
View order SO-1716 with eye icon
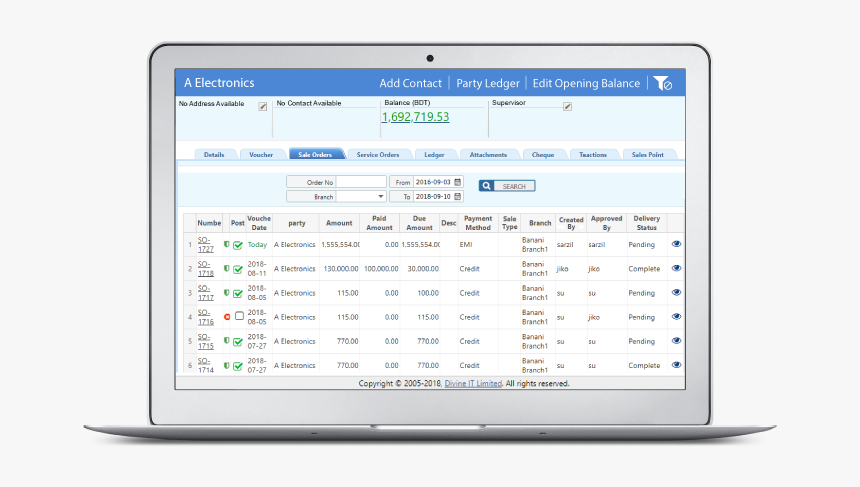click(676, 316)
